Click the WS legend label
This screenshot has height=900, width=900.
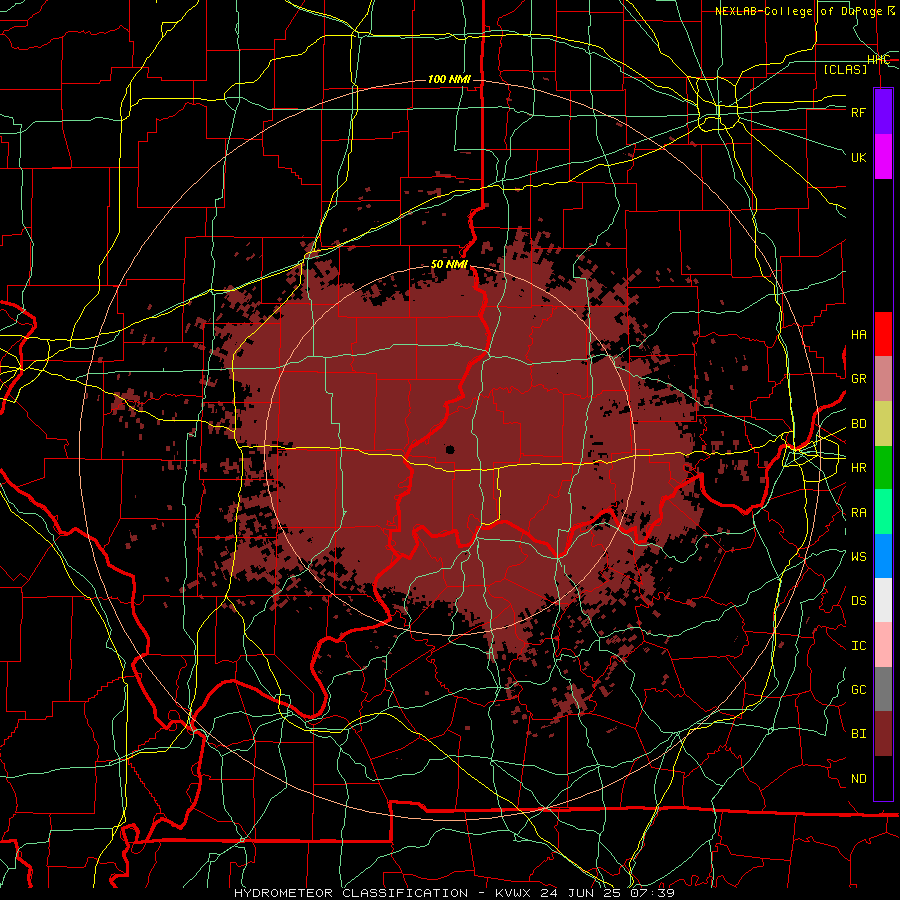pyautogui.click(x=858, y=557)
